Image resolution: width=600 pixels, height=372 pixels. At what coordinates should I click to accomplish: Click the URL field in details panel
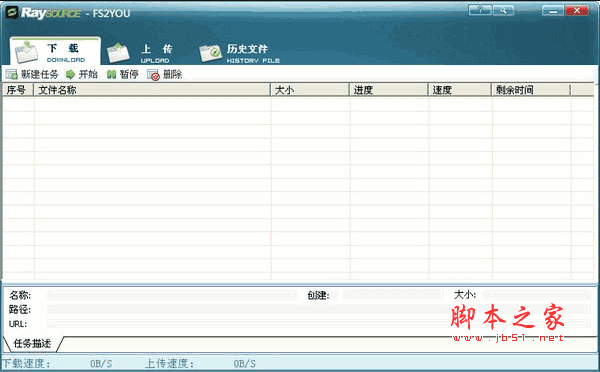[x=319, y=324]
